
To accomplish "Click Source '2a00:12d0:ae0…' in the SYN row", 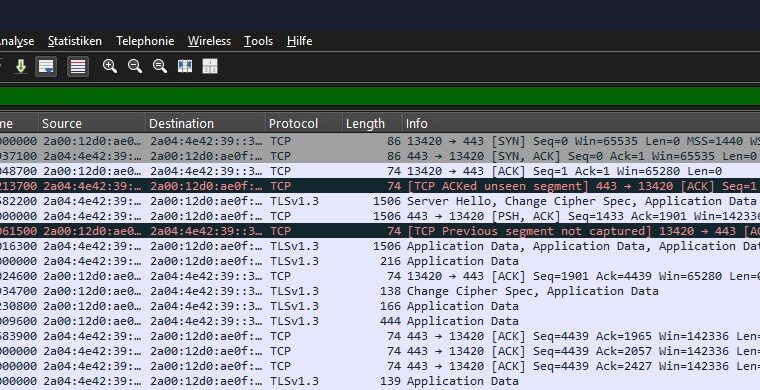I will (x=93, y=141).
